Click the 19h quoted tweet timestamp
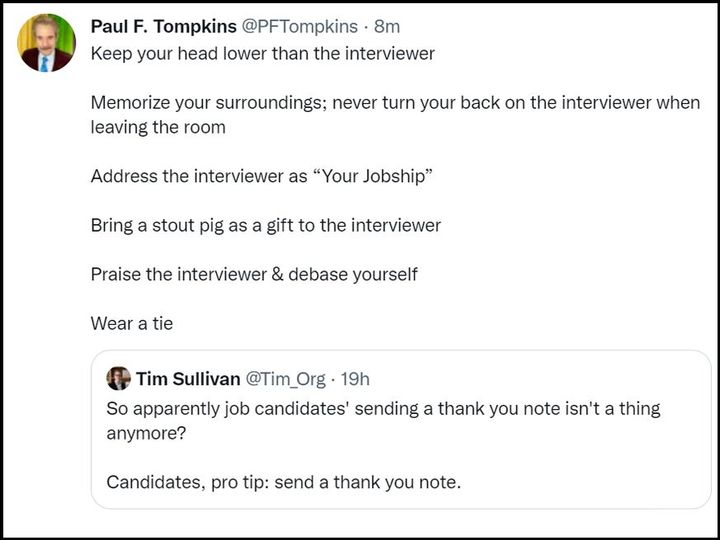Viewport: 720px width, 540px height. tap(355, 378)
